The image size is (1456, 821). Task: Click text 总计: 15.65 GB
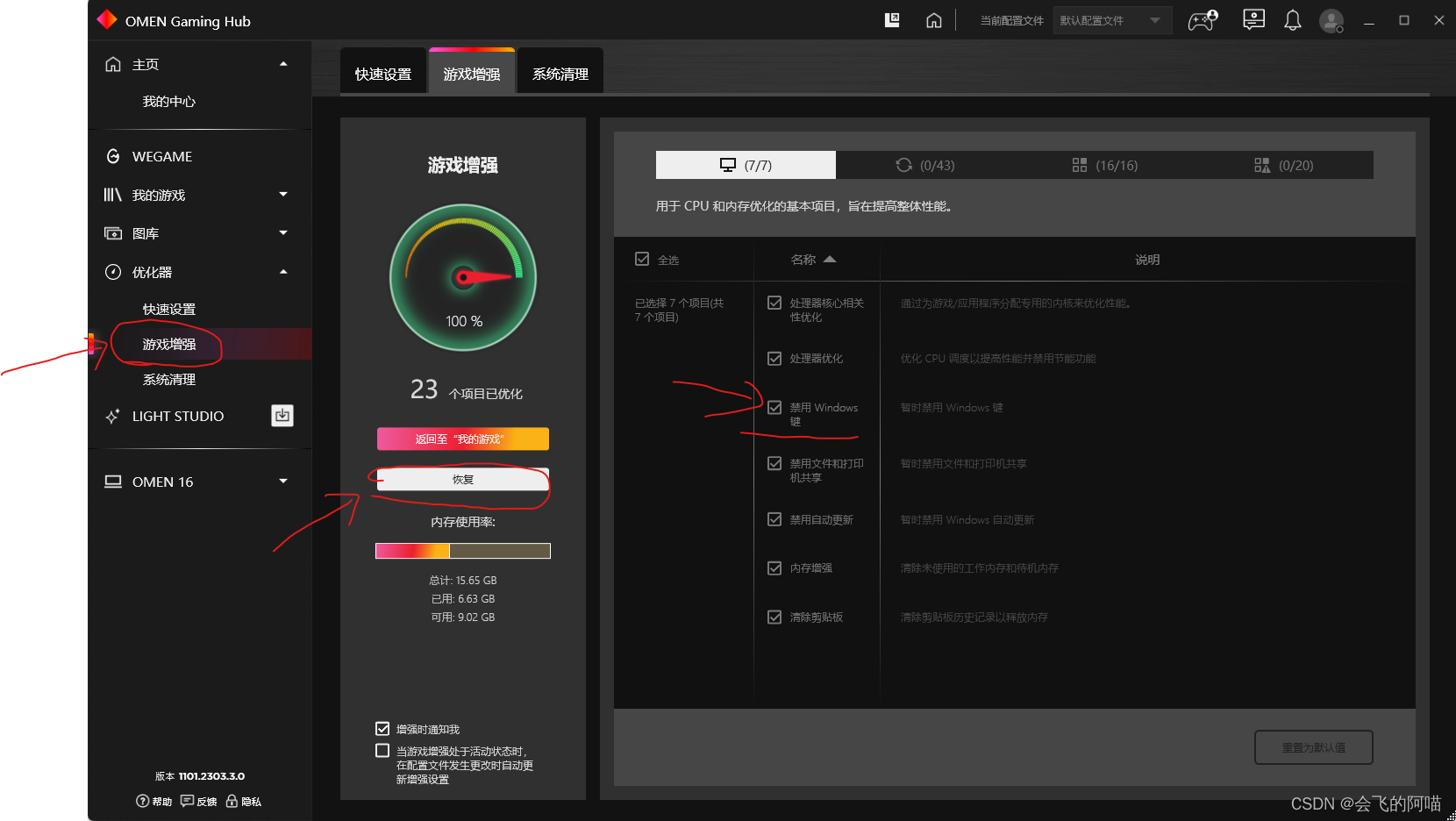tap(463, 581)
